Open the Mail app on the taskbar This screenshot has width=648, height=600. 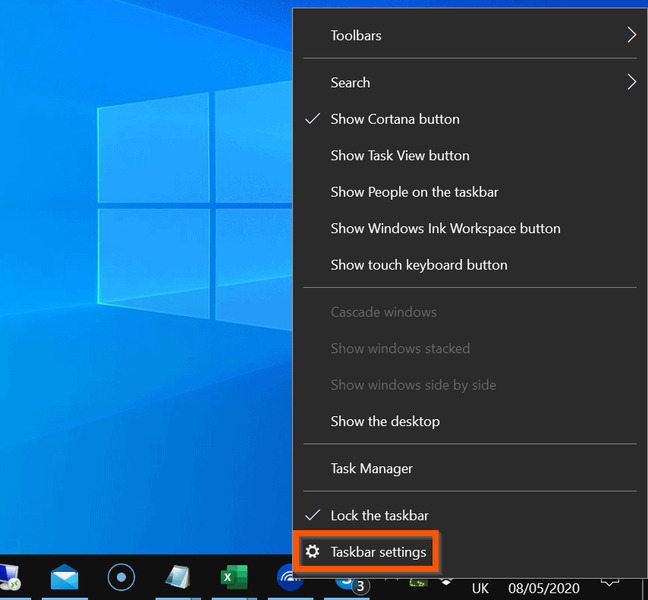coord(64,577)
